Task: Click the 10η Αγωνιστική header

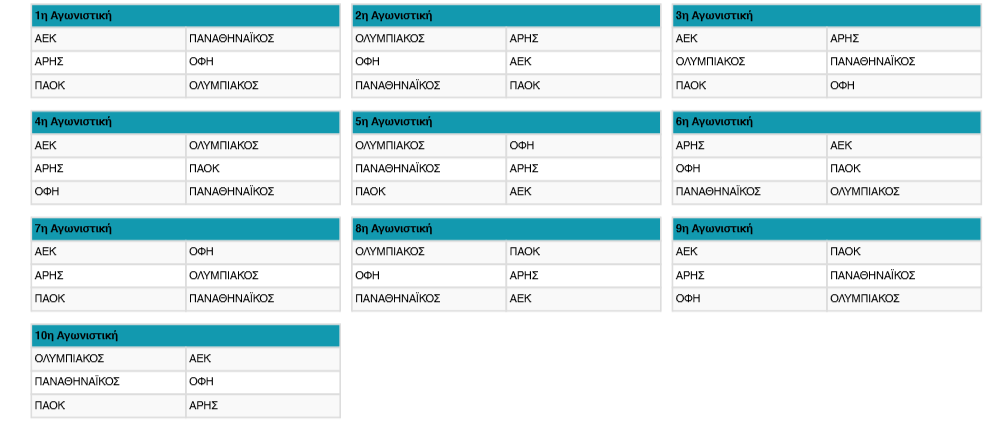Action: 185,336
